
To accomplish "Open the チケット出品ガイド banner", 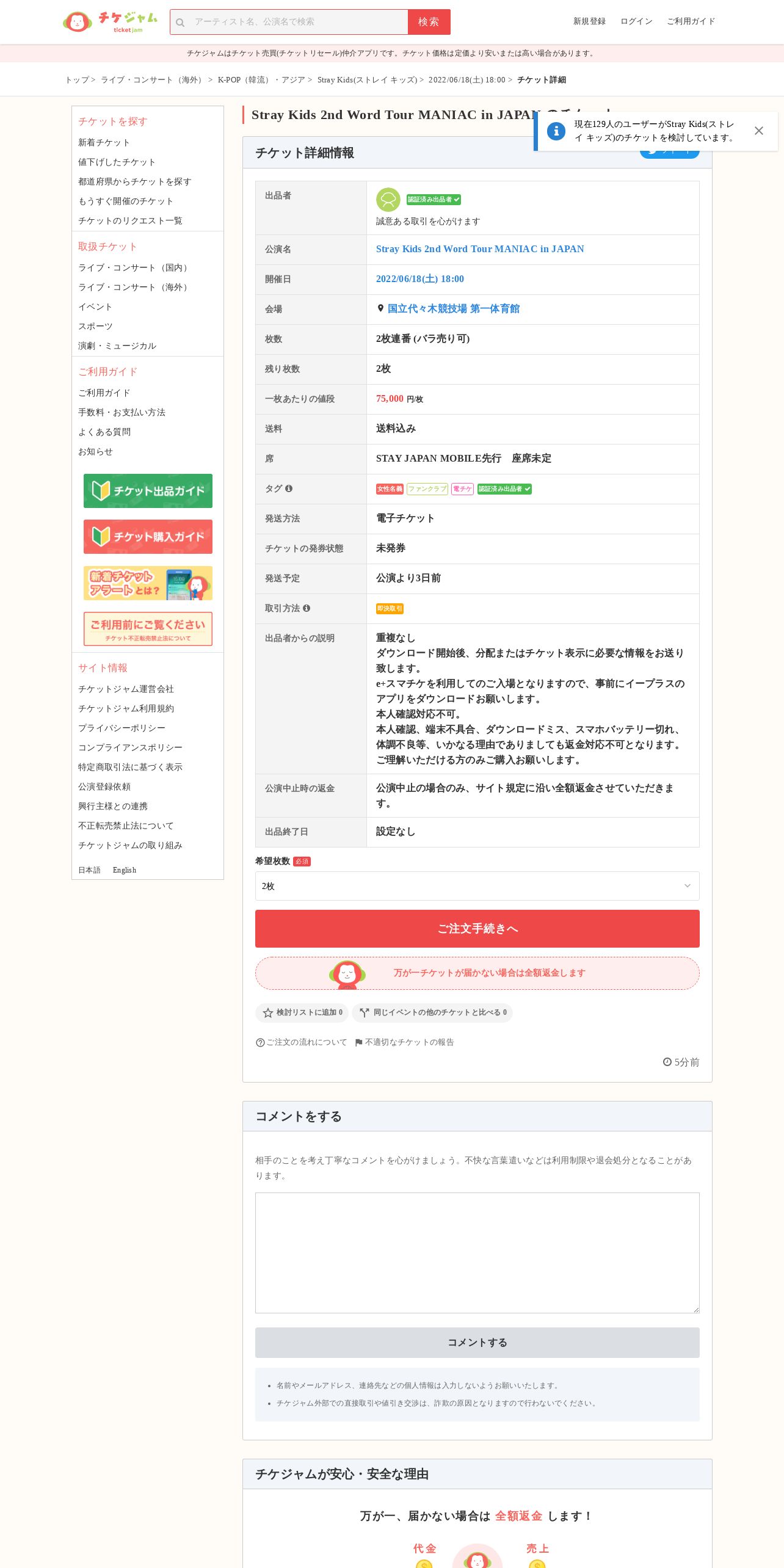I will tap(148, 491).
